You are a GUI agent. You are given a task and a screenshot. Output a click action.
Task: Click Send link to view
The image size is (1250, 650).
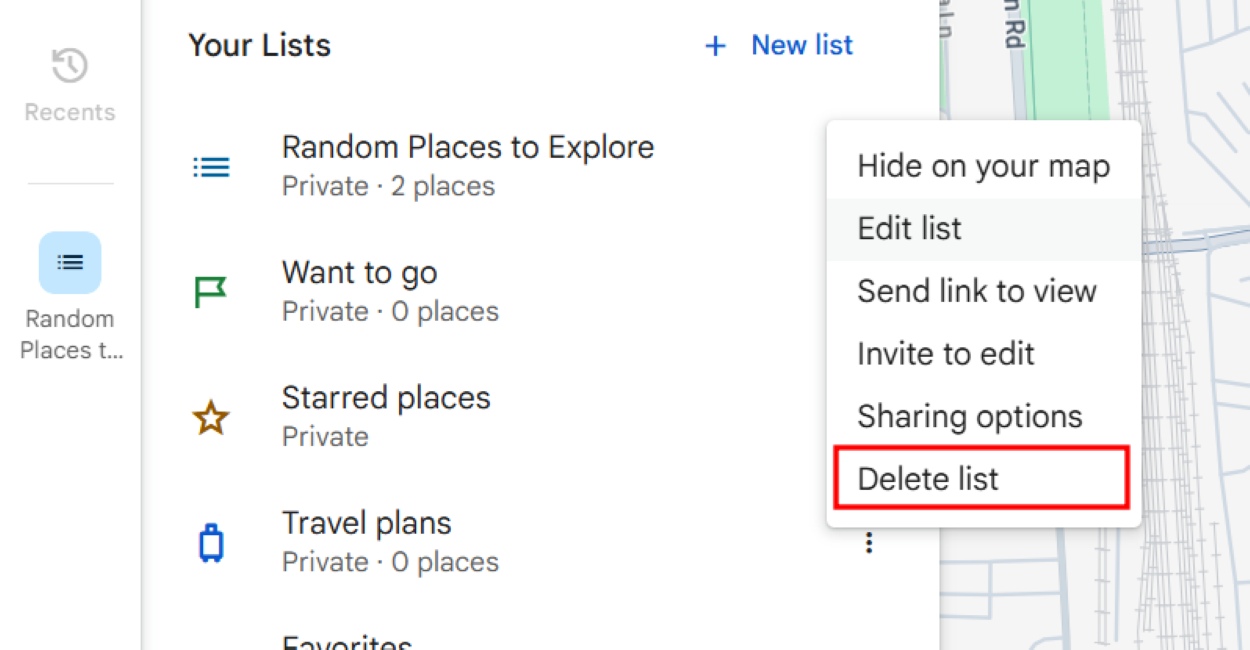[x=978, y=291]
